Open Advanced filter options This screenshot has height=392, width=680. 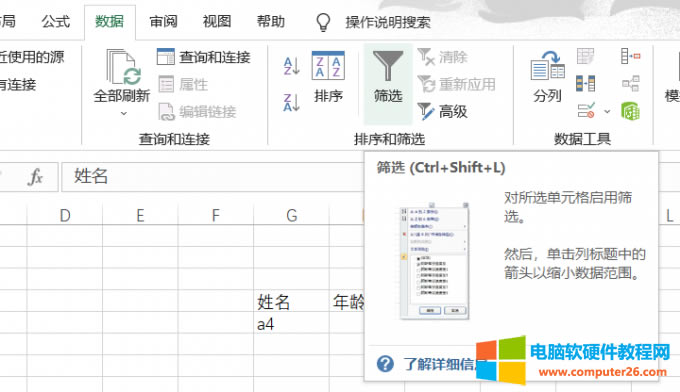(x=442, y=111)
